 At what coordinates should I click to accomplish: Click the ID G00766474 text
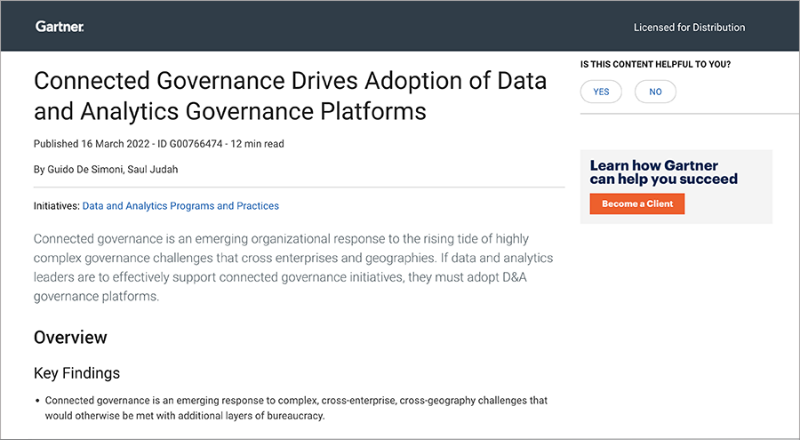pyautogui.click(x=190, y=144)
